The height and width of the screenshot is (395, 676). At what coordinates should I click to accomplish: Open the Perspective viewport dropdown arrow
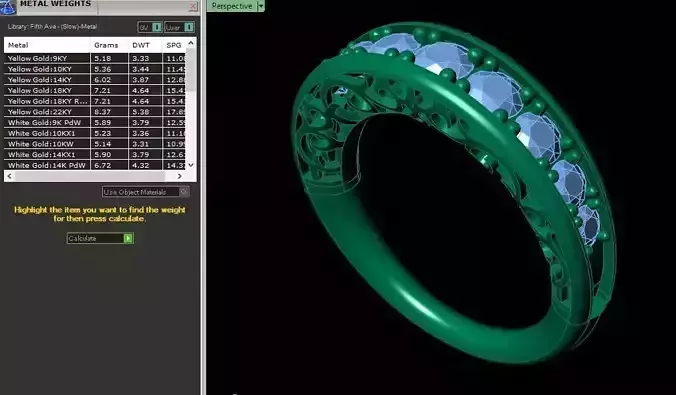coord(260,6)
